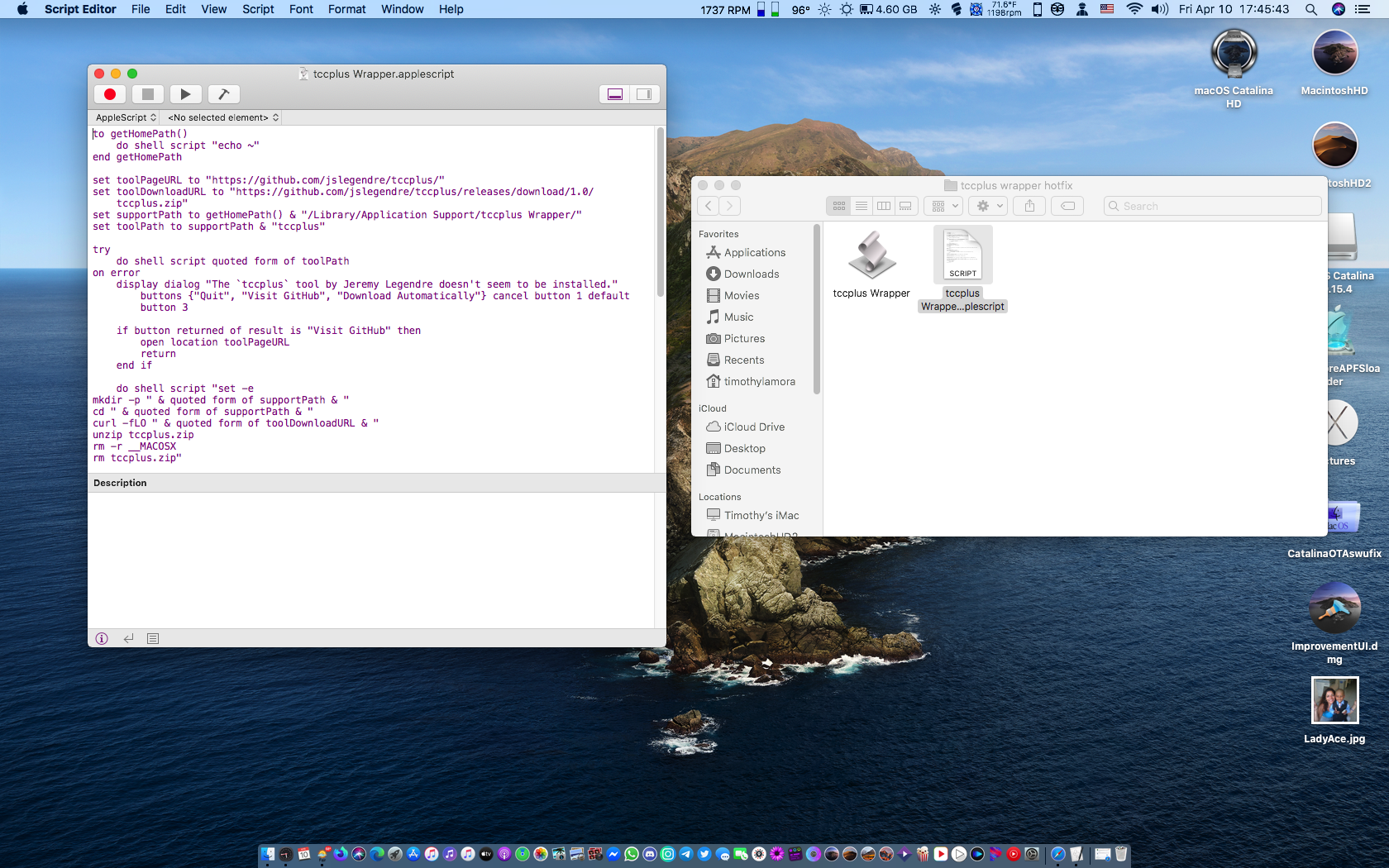Go forward in the Finder window

(x=729, y=206)
